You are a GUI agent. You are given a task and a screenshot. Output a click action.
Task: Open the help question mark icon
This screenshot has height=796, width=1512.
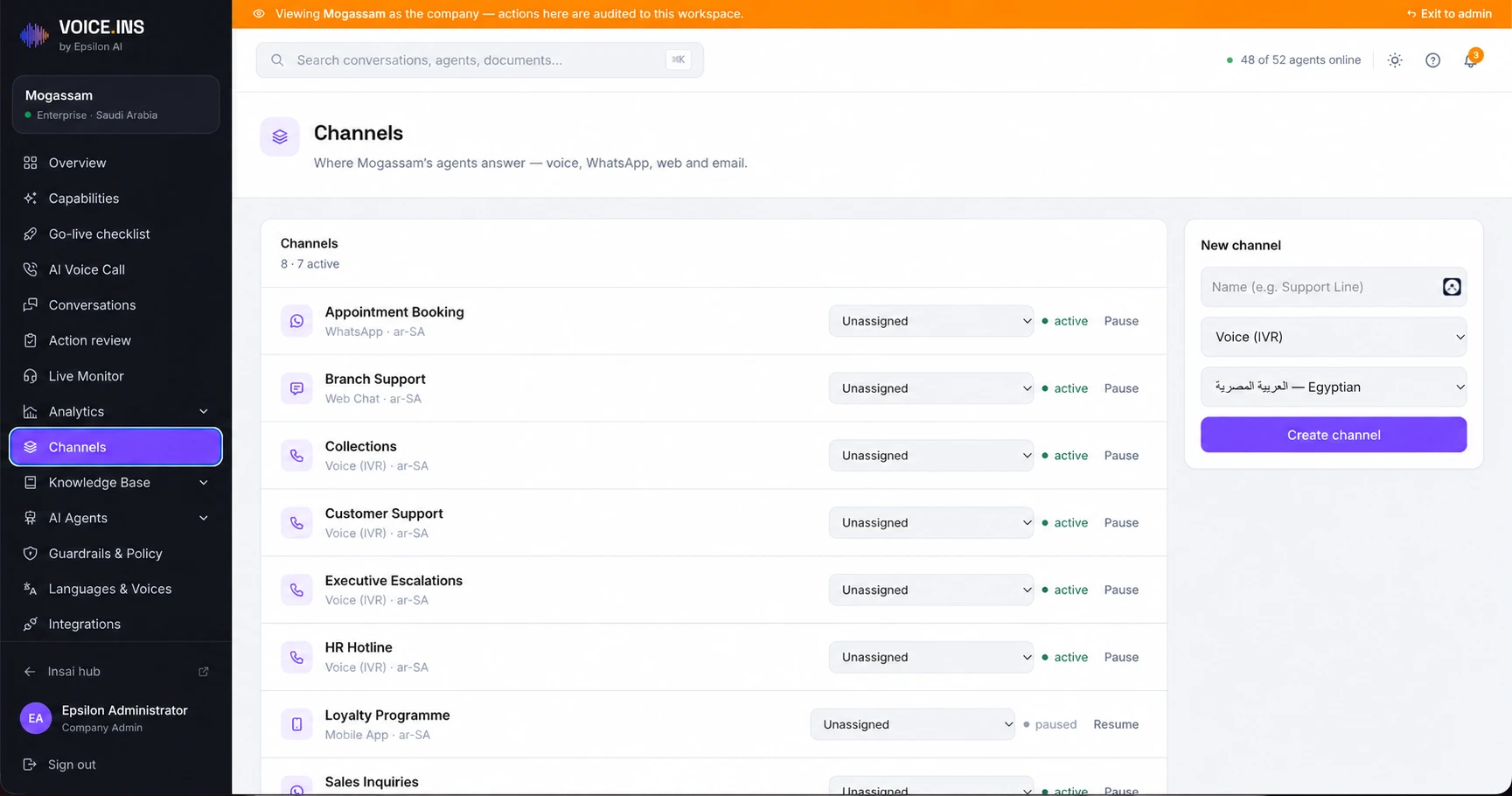point(1432,60)
